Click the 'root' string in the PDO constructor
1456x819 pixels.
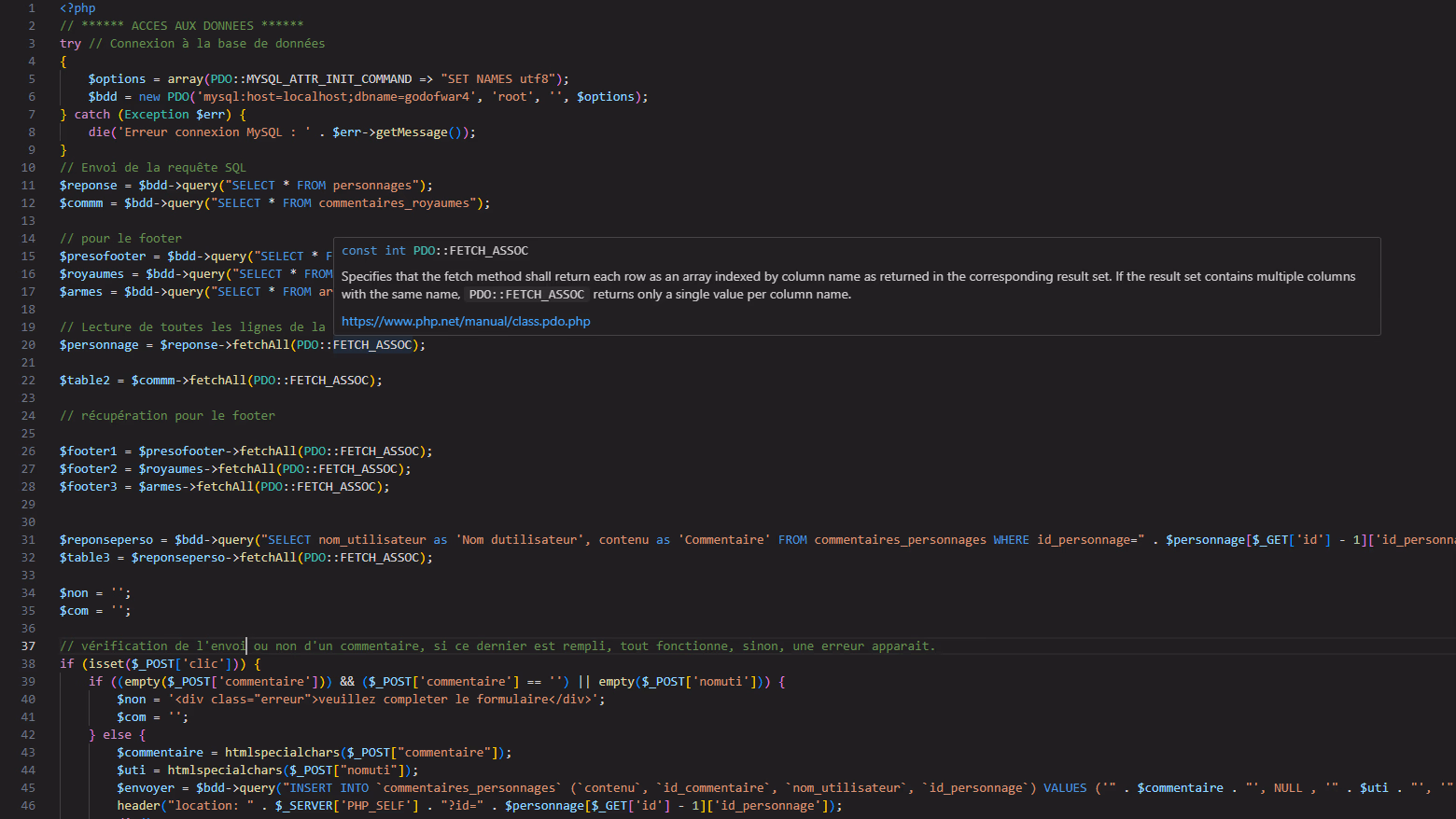512,96
